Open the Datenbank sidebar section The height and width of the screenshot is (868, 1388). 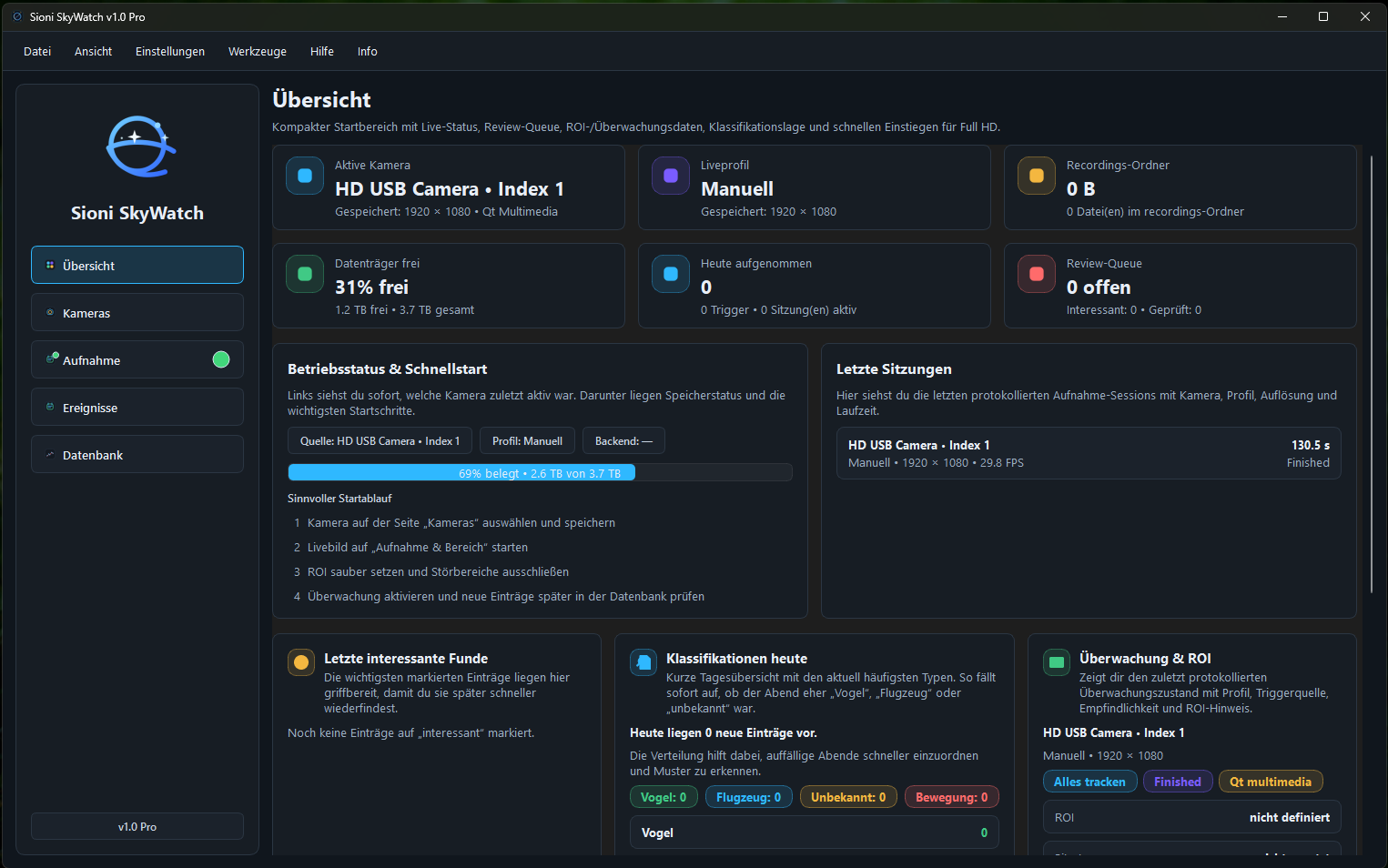[137, 455]
